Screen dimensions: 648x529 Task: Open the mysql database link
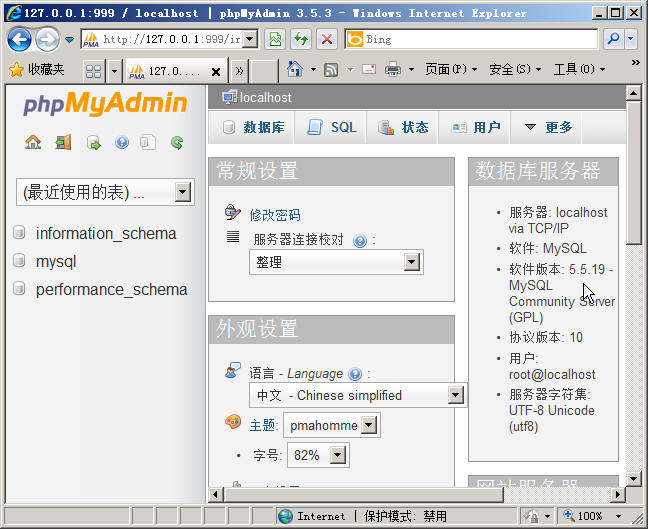click(56, 262)
